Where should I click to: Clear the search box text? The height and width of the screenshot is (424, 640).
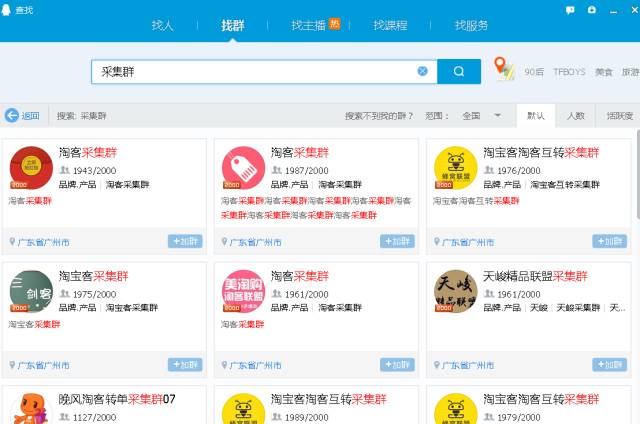click(422, 71)
